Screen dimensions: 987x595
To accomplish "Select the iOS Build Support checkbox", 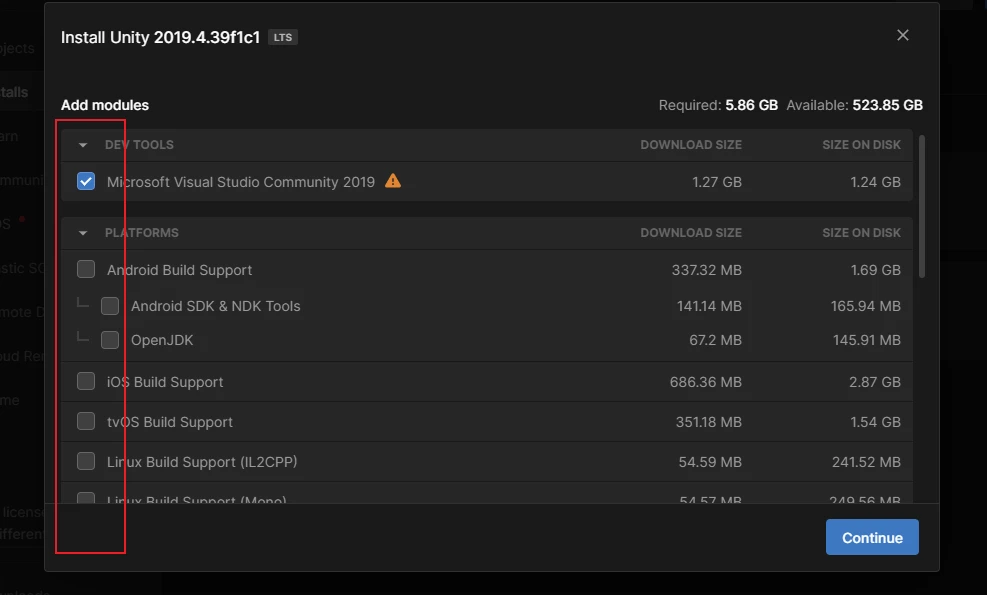I will click(87, 382).
